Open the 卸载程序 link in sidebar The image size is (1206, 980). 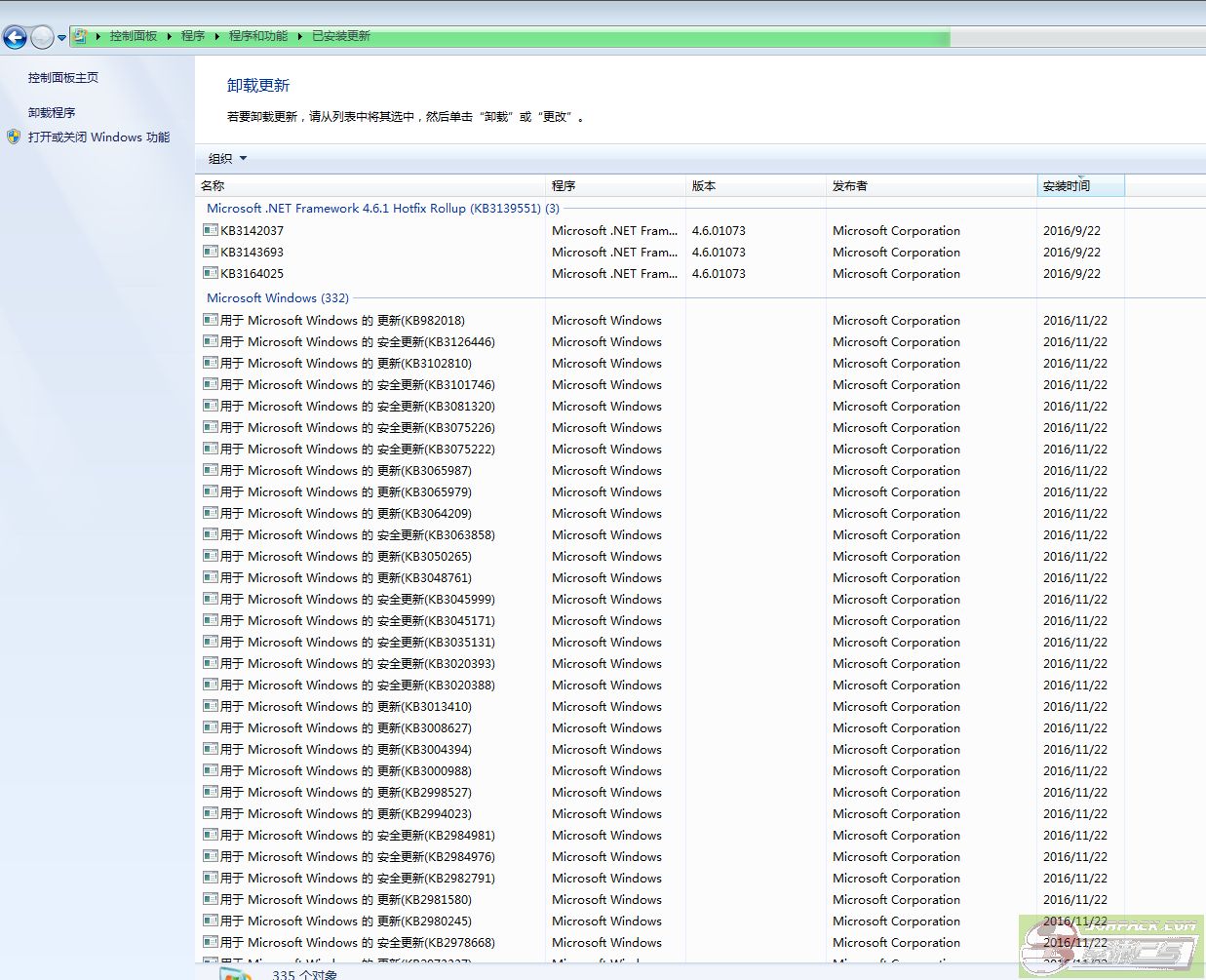pyautogui.click(x=52, y=113)
